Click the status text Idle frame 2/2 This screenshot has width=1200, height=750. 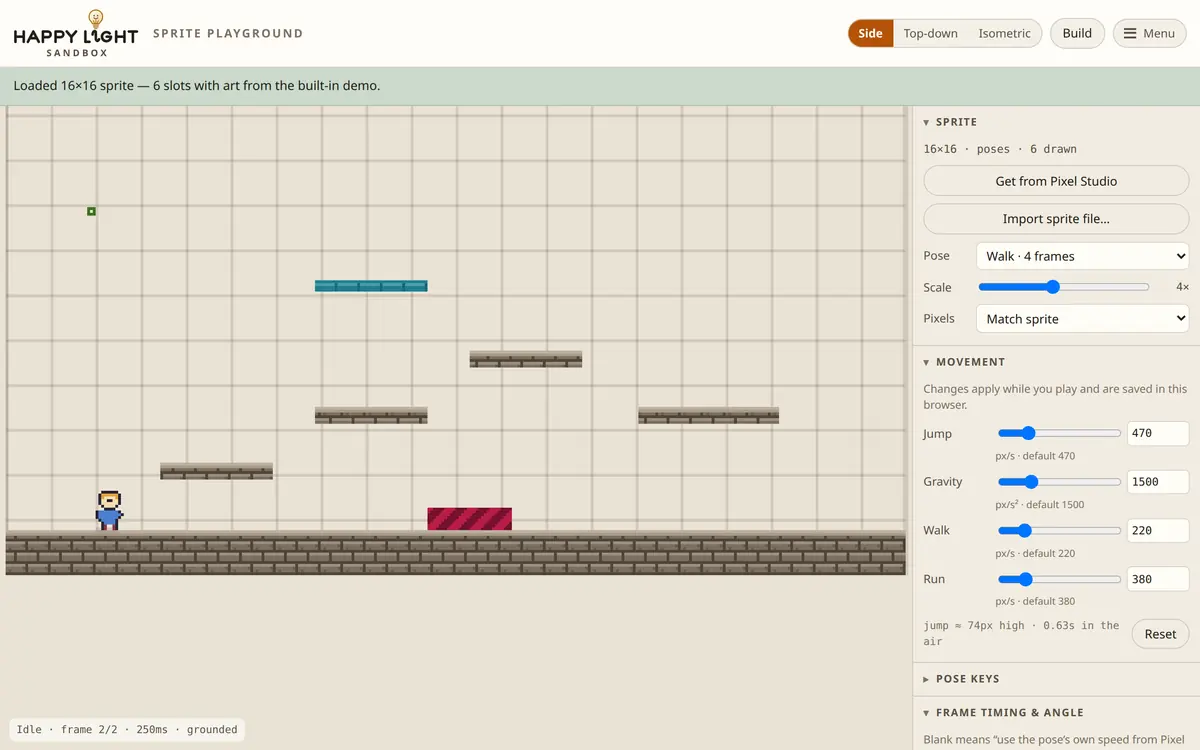[x=126, y=730]
